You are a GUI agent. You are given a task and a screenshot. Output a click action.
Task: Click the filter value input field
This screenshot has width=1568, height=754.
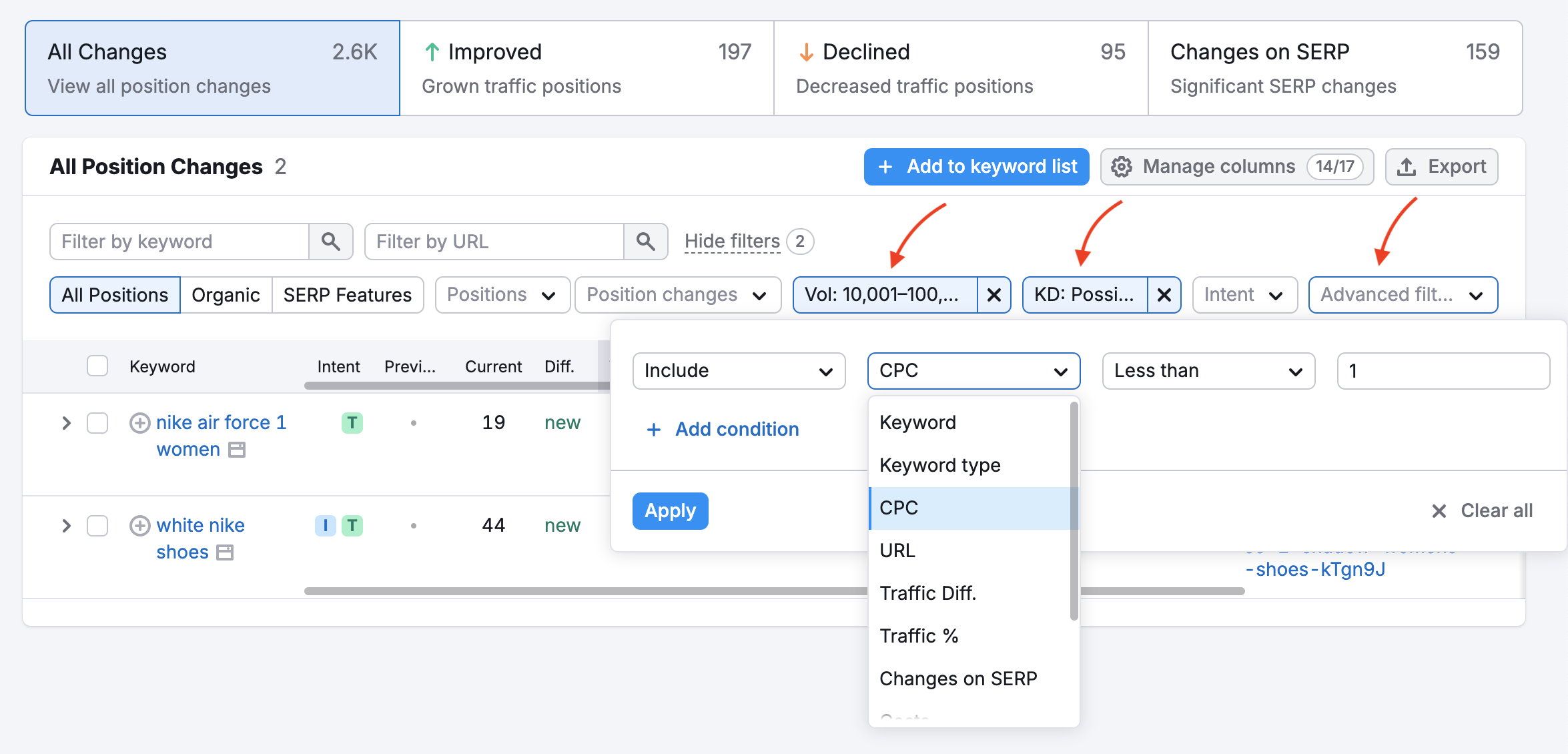[x=1441, y=371]
